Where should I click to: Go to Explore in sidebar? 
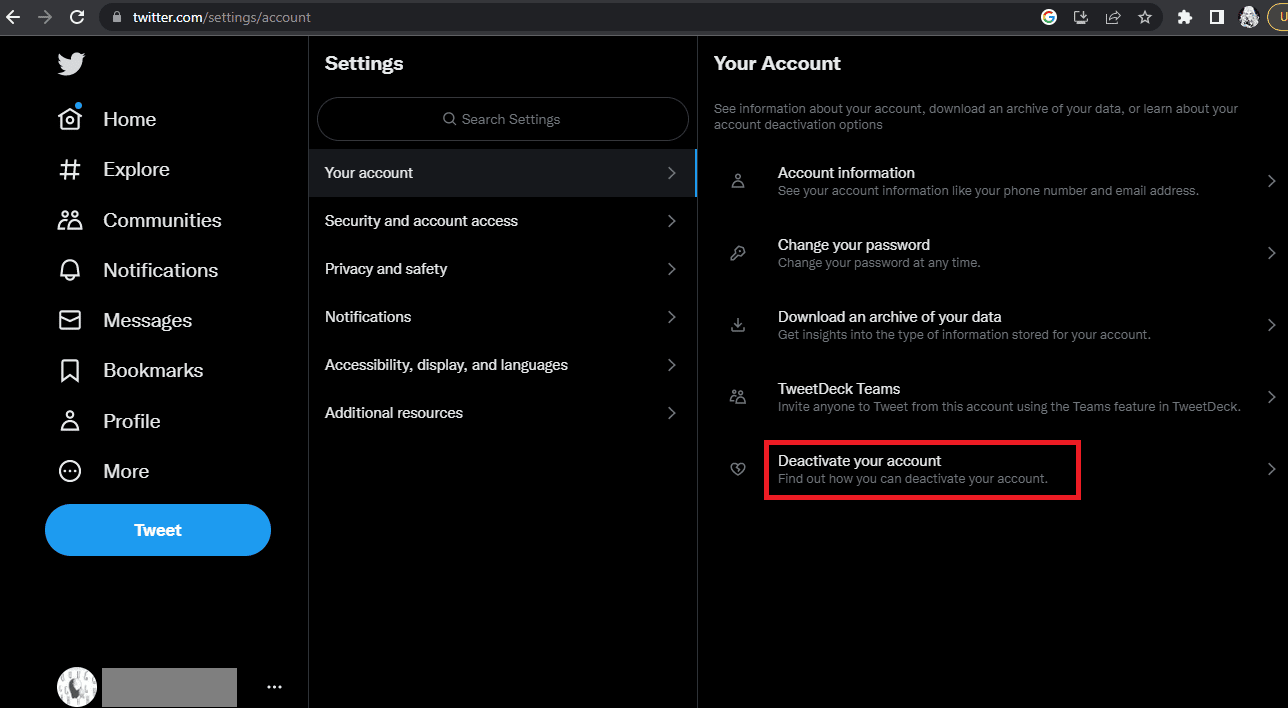(136, 169)
